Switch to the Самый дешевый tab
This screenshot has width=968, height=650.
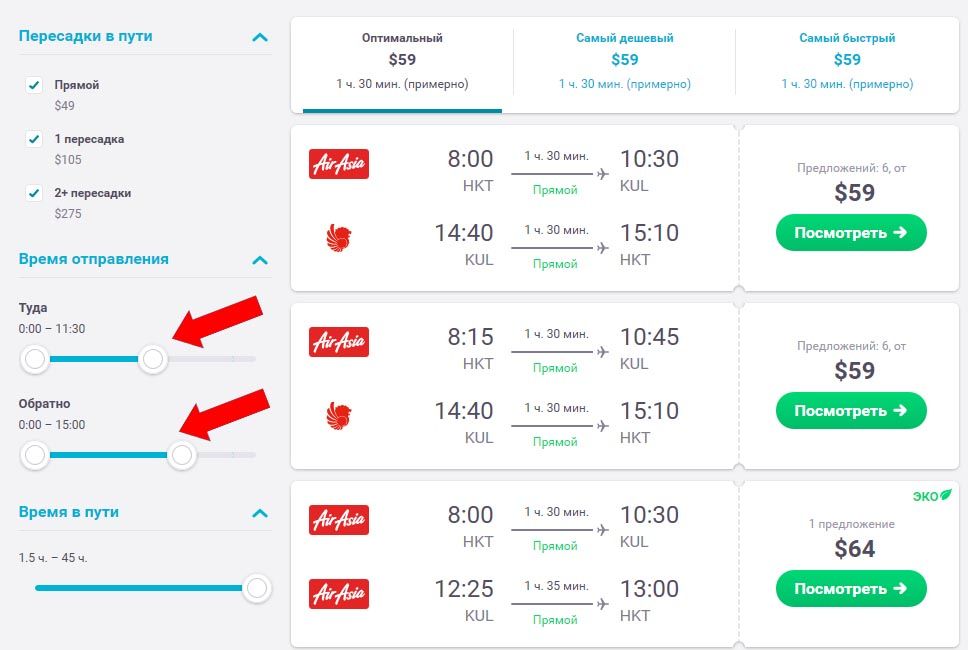coord(624,60)
